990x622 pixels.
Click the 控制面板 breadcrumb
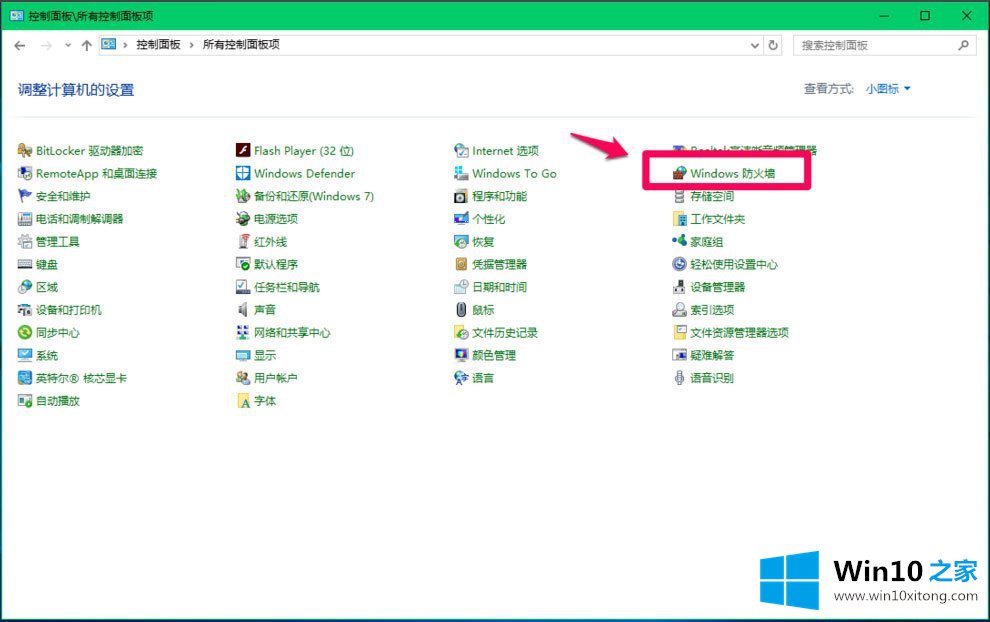point(158,45)
